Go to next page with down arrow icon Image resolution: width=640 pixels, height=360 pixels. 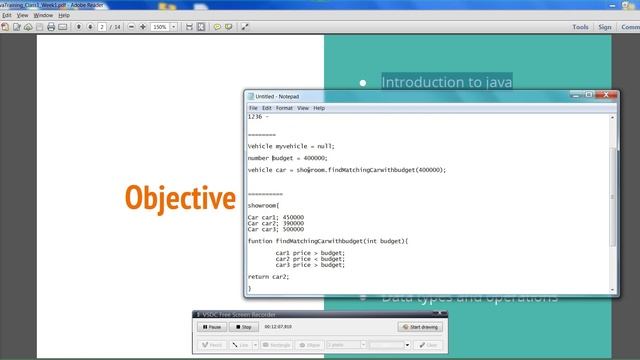tap(90, 27)
